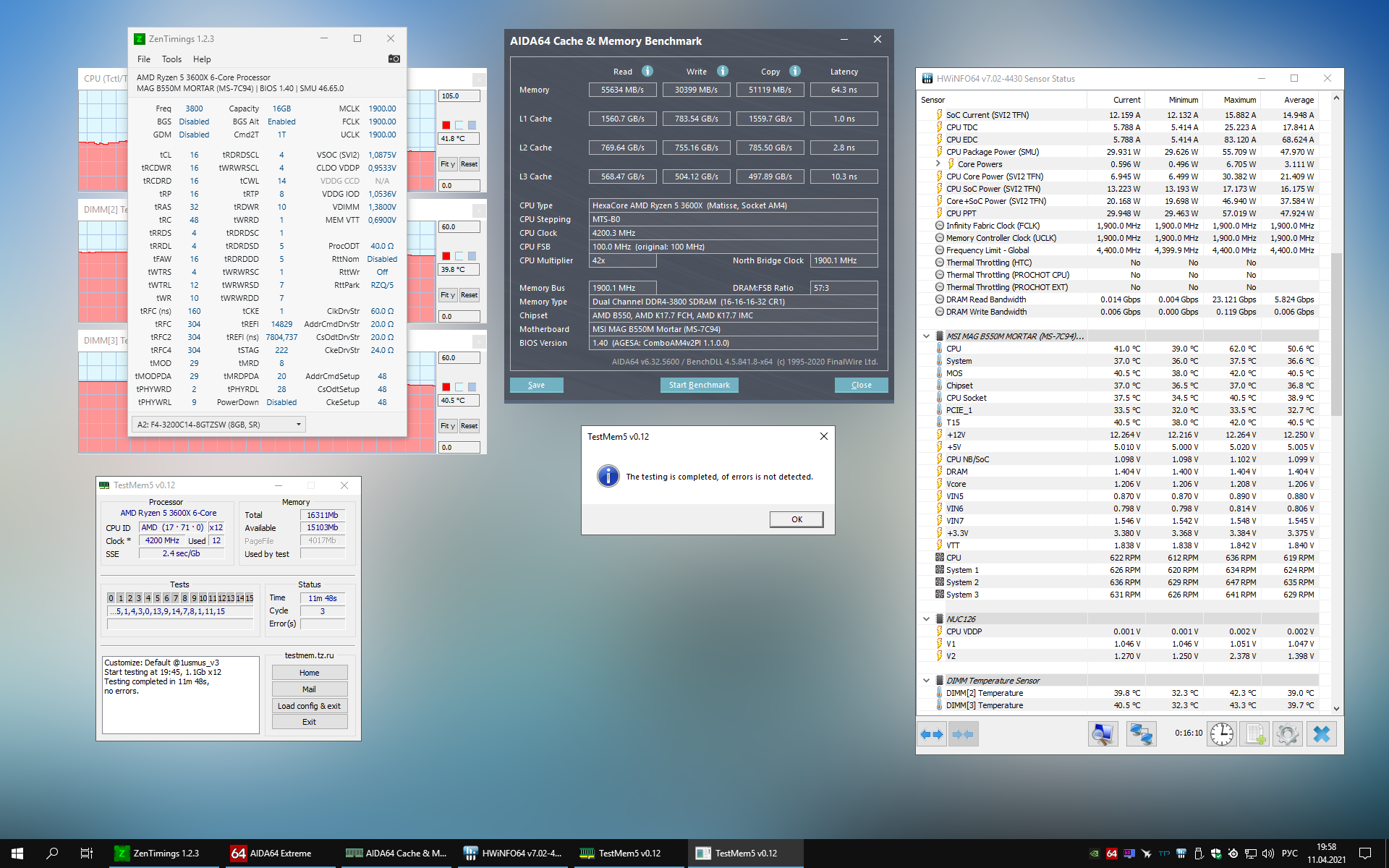Collapse the MSI MAG B550M MORTAR sensor group
1389x868 pixels.
tap(926, 336)
